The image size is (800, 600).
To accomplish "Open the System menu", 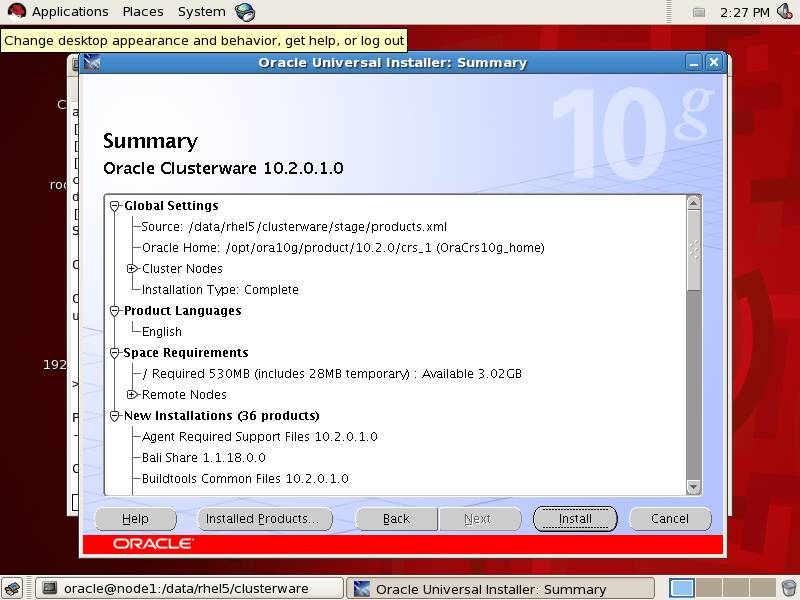I will [202, 11].
